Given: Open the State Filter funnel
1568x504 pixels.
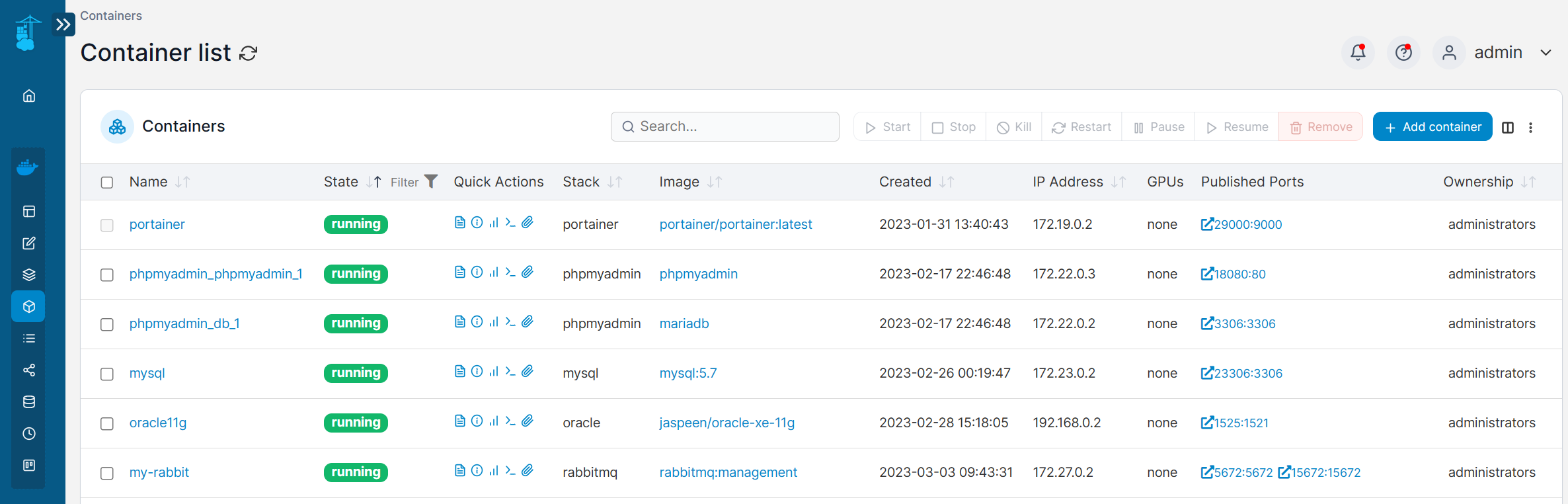Looking at the screenshot, I should tap(414, 182).
